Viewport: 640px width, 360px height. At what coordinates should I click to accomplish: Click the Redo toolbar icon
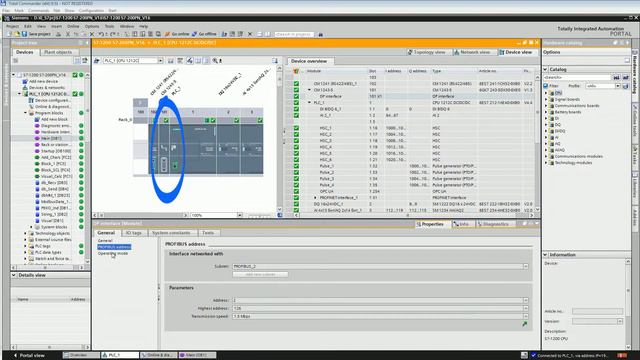[112, 34]
